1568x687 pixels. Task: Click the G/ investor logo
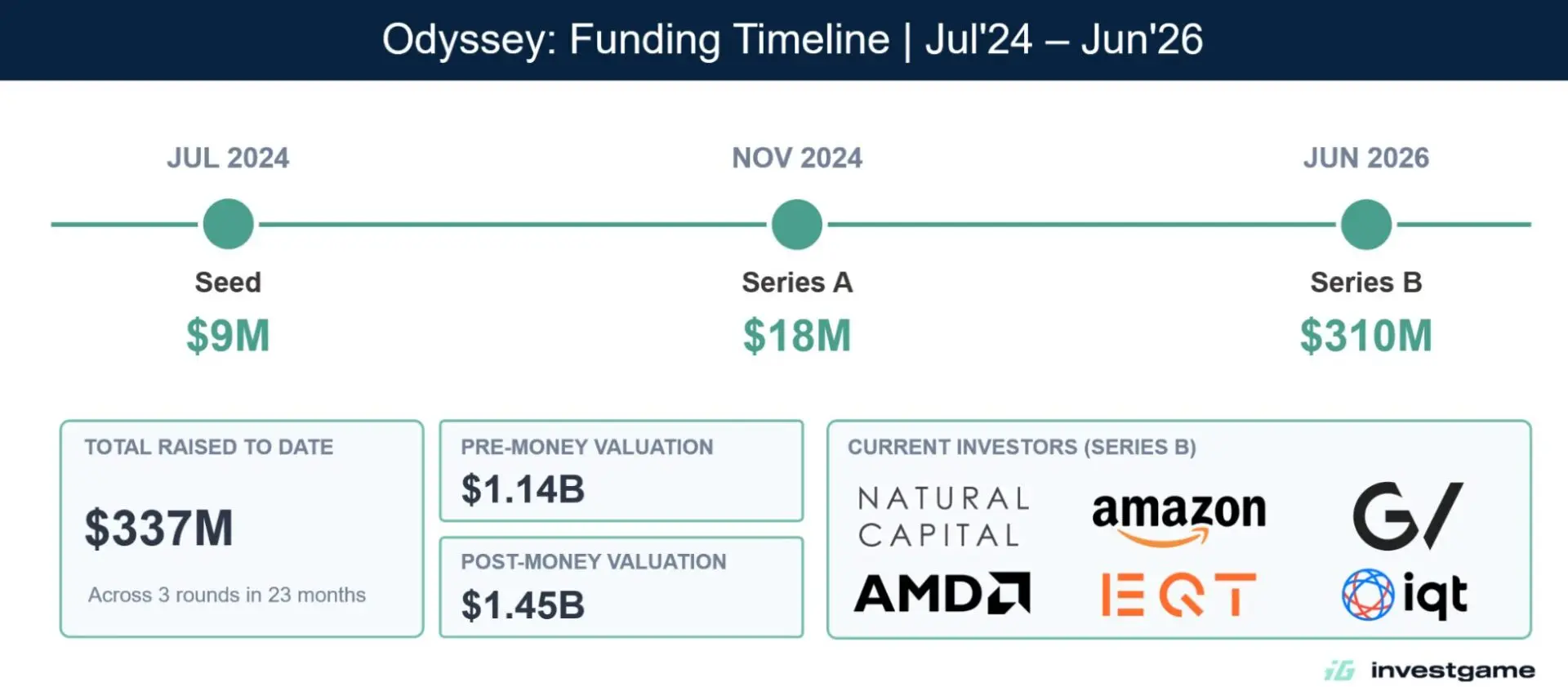tap(1408, 515)
